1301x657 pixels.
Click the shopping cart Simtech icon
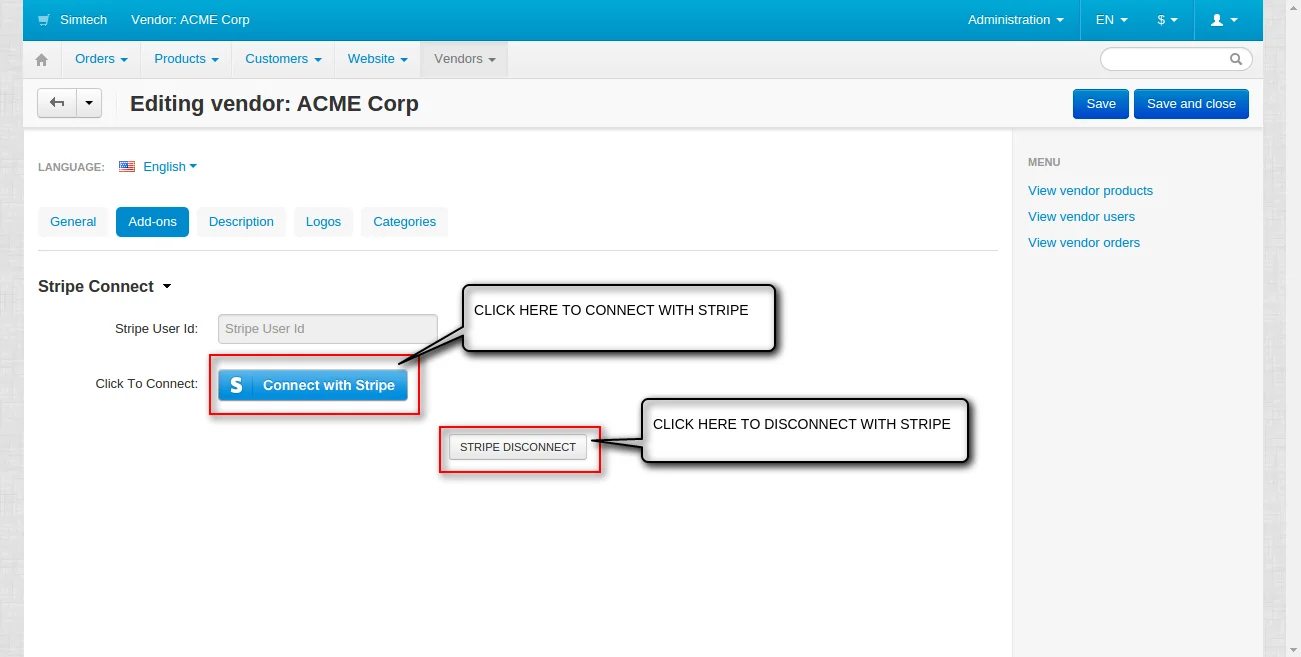click(44, 20)
